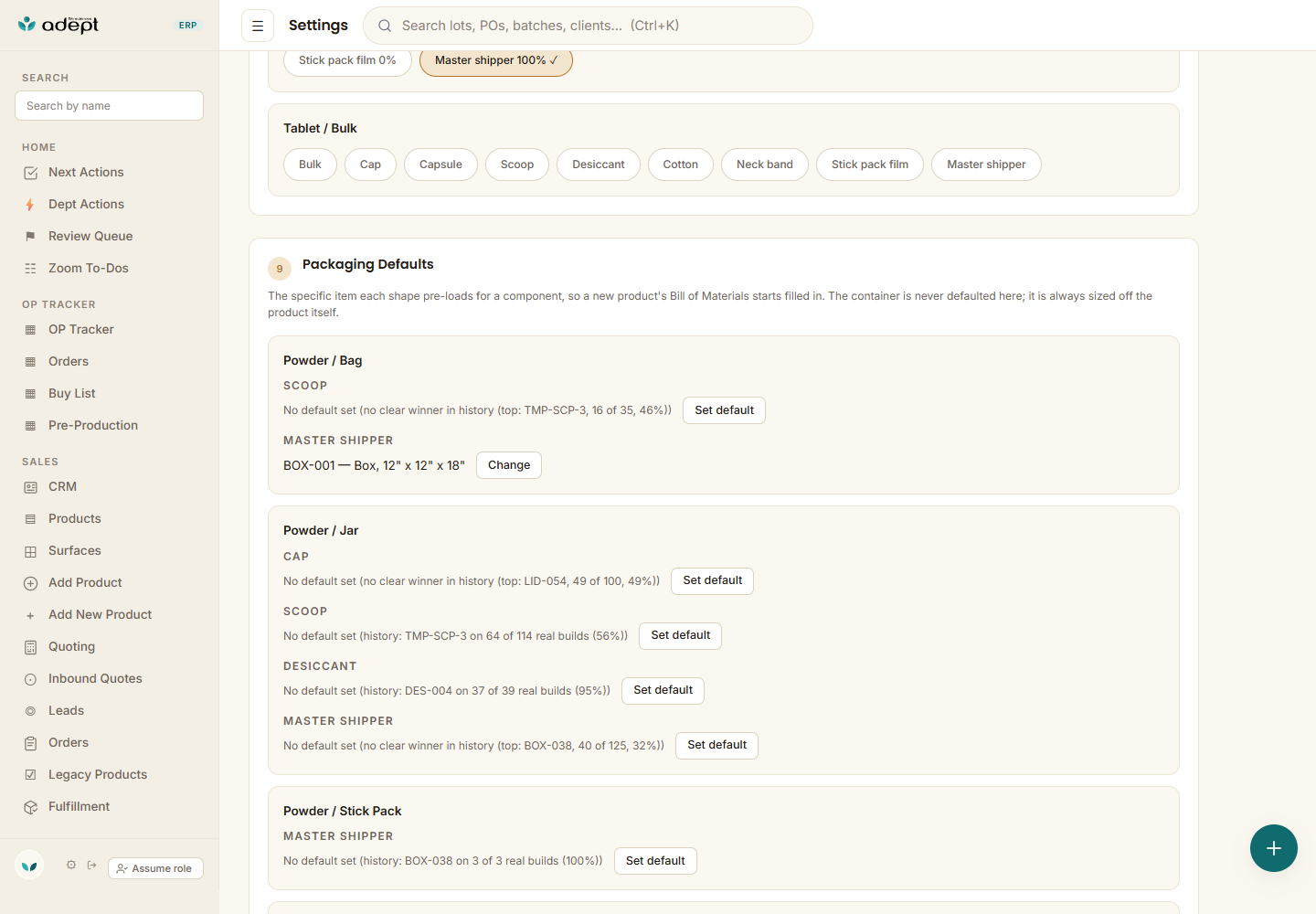Toggle the Tablet / Bulk Cotton chip
1316x914 pixels.
[681, 165]
